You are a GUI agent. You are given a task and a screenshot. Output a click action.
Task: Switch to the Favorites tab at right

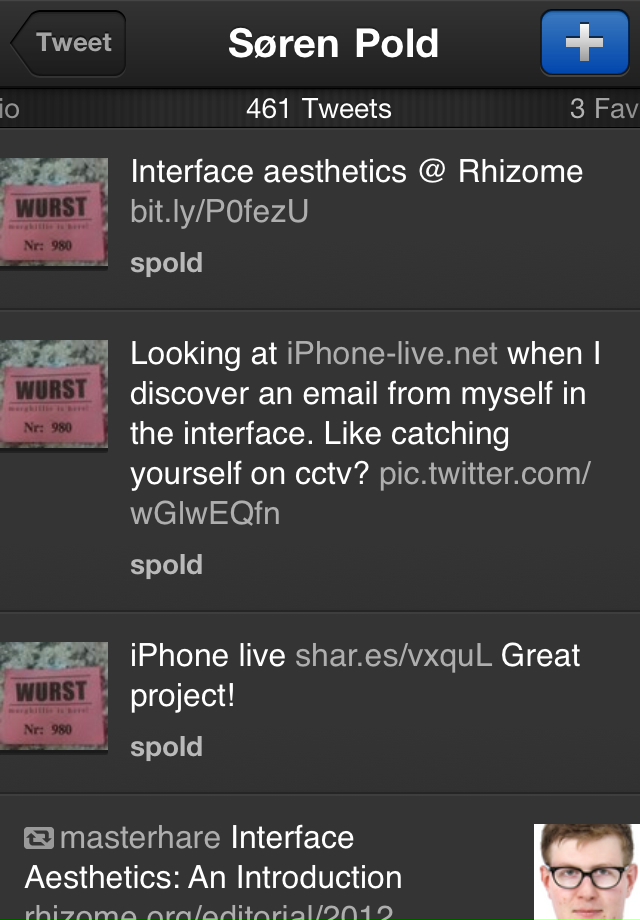603,108
